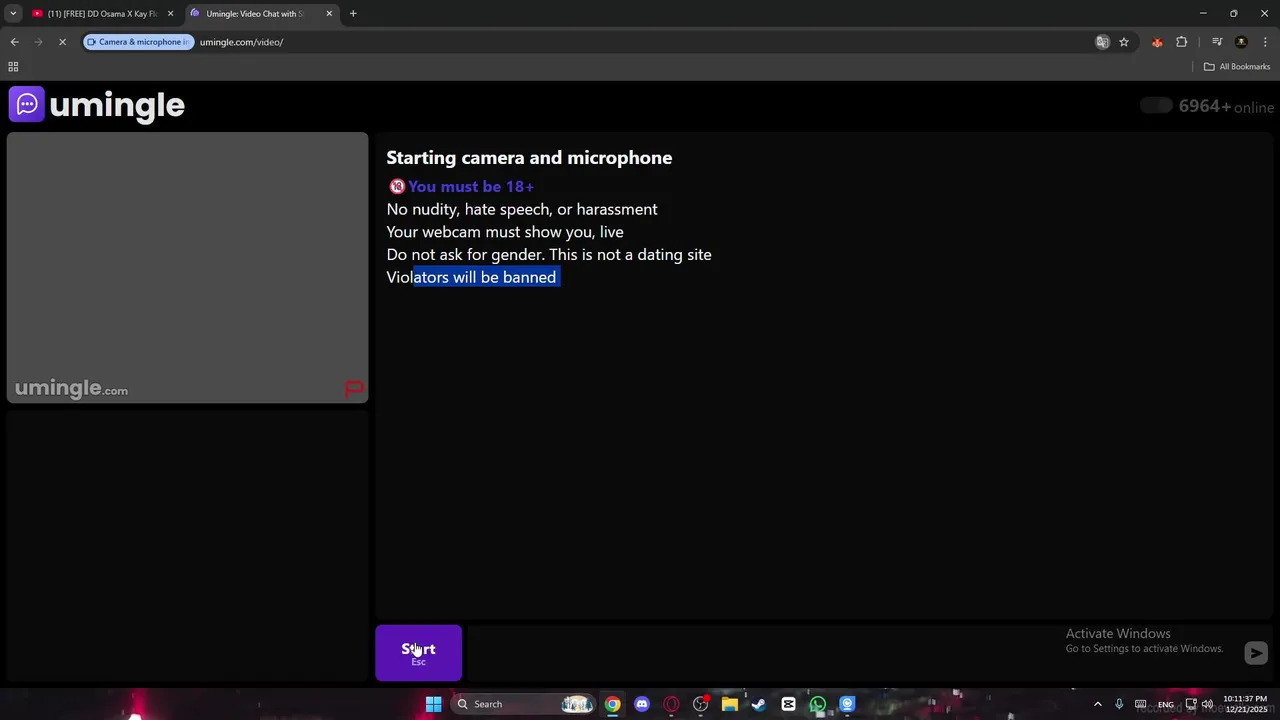Open WhatsApp from the taskbar
1280x720 pixels.
(x=818, y=704)
